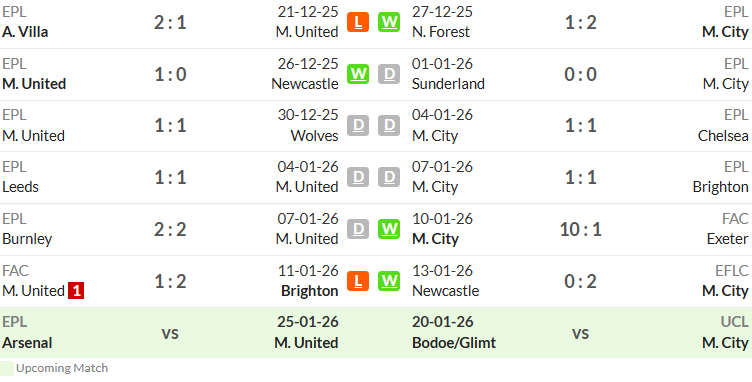Click the 10 : 1 score

coord(580,230)
